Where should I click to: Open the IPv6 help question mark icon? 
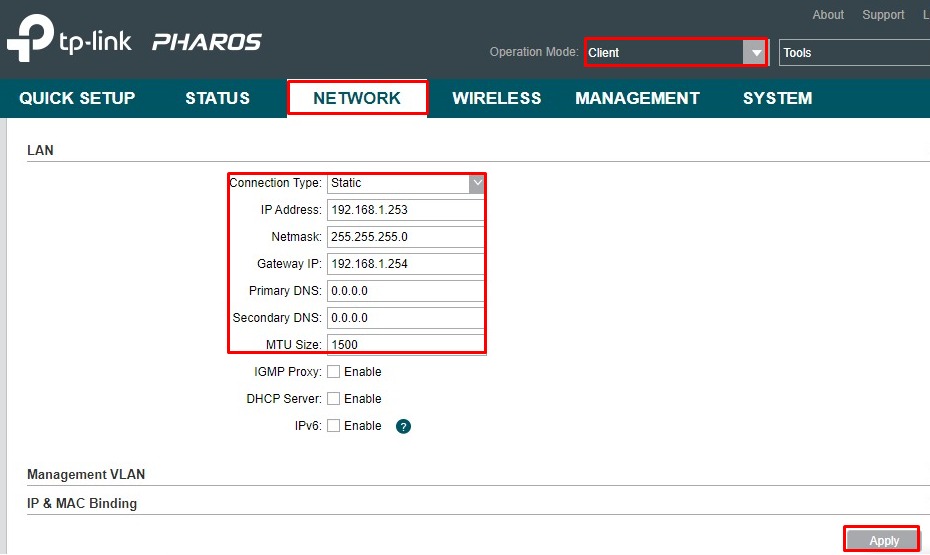(403, 426)
